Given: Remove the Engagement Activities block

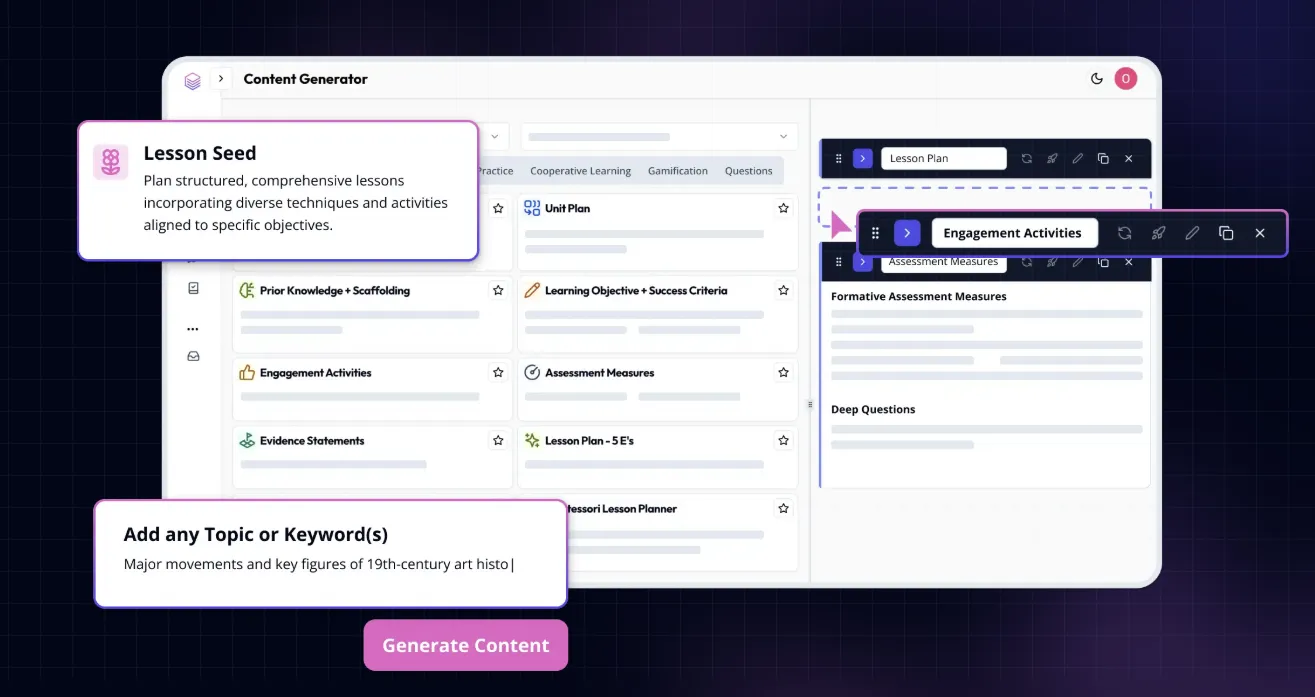Looking at the screenshot, I should [x=1260, y=233].
